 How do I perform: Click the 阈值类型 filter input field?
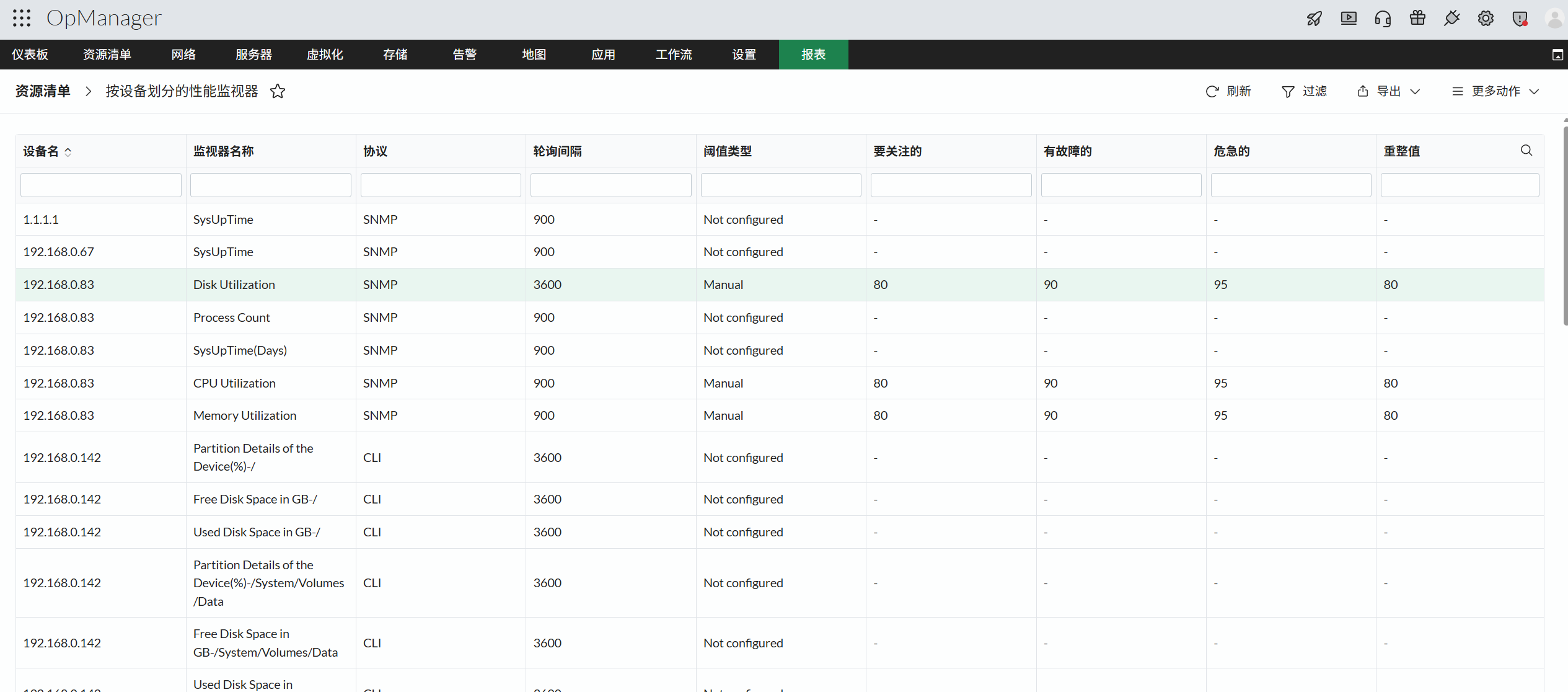781,185
